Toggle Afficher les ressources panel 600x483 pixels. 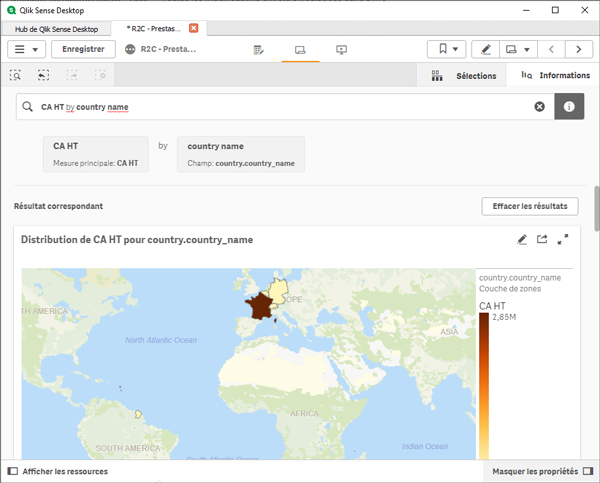coord(57,471)
